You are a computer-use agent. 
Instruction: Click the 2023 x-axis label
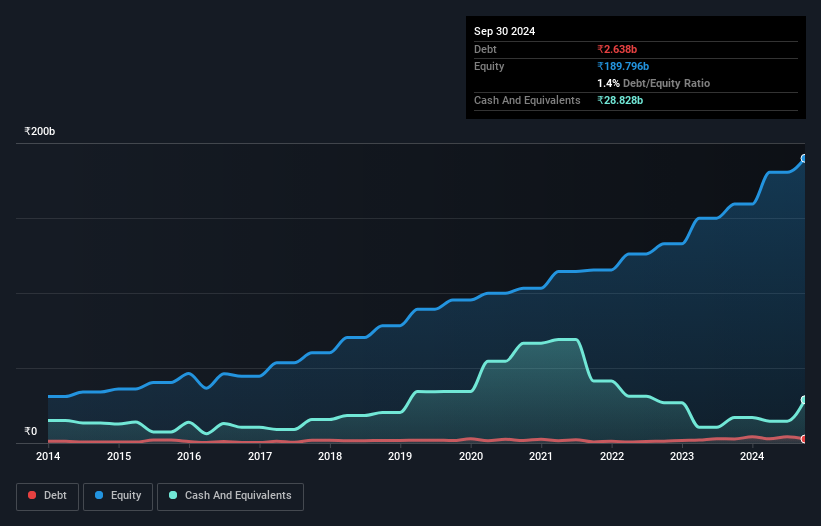(x=682, y=456)
